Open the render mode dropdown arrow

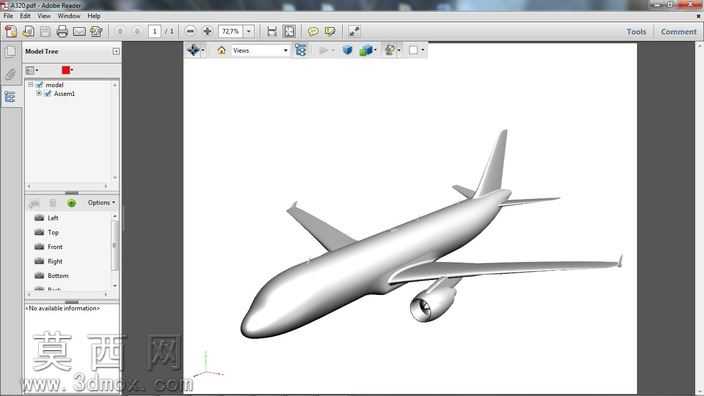(x=375, y=51)
